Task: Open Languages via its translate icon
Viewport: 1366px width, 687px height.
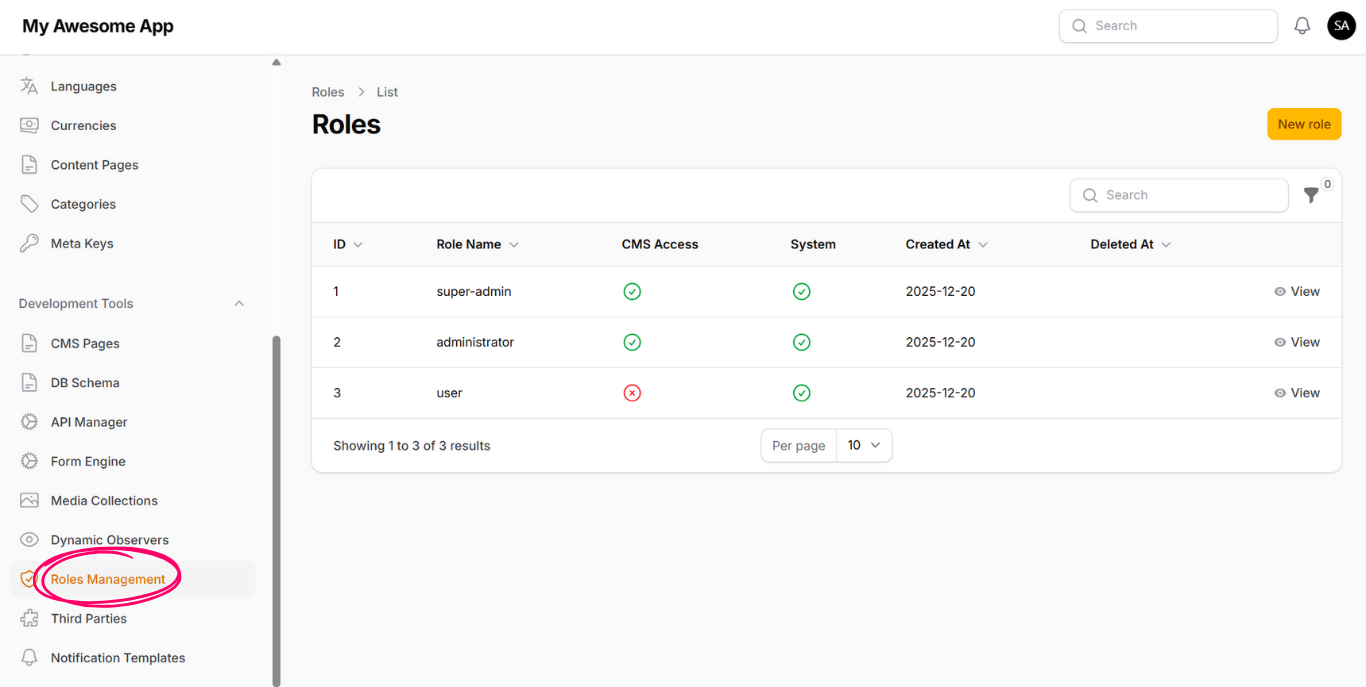Action: click(x=29, y=86)
